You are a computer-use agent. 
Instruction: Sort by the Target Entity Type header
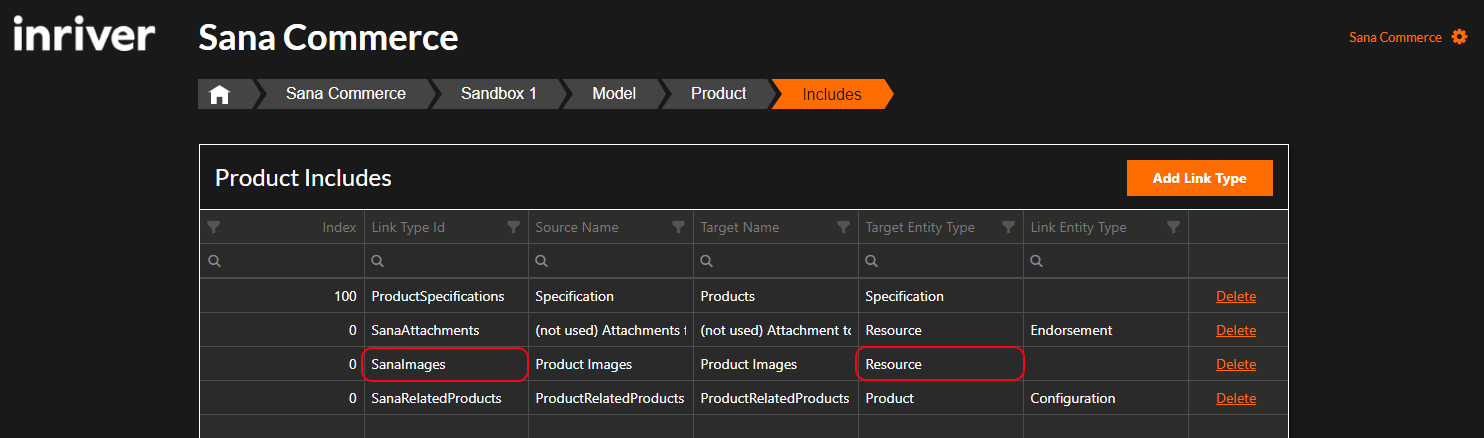pyautogui.click(x=920, y=227)
